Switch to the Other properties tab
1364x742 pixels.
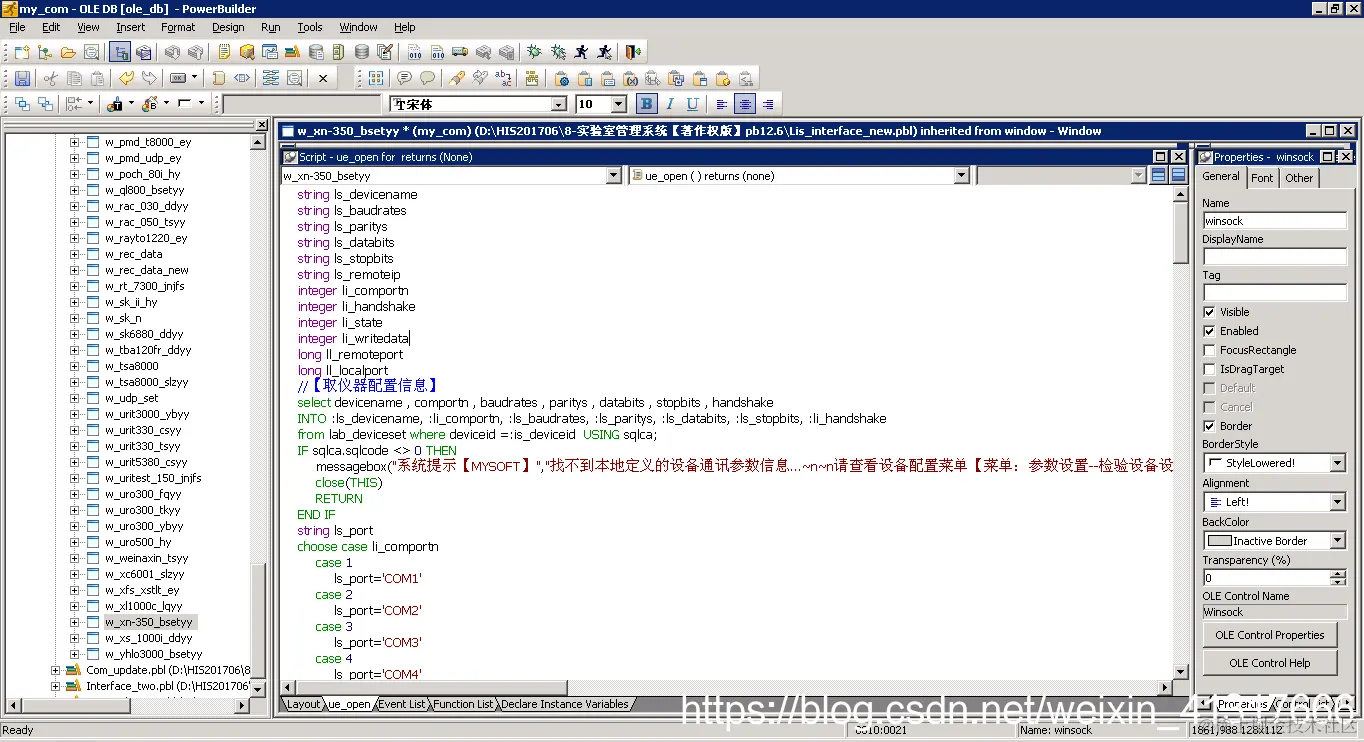coord(1299,178)
